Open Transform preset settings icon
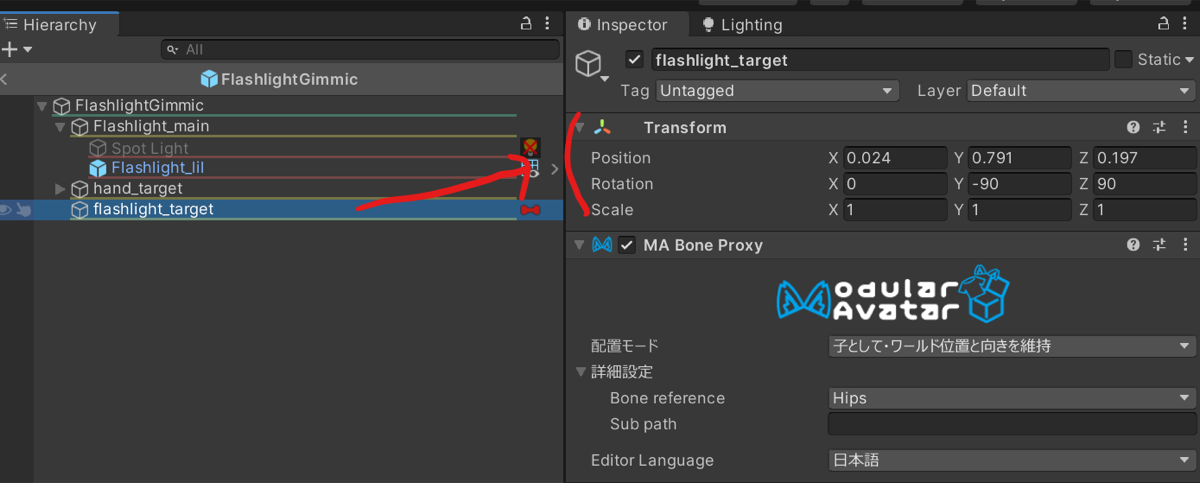 click(1160, 128)
